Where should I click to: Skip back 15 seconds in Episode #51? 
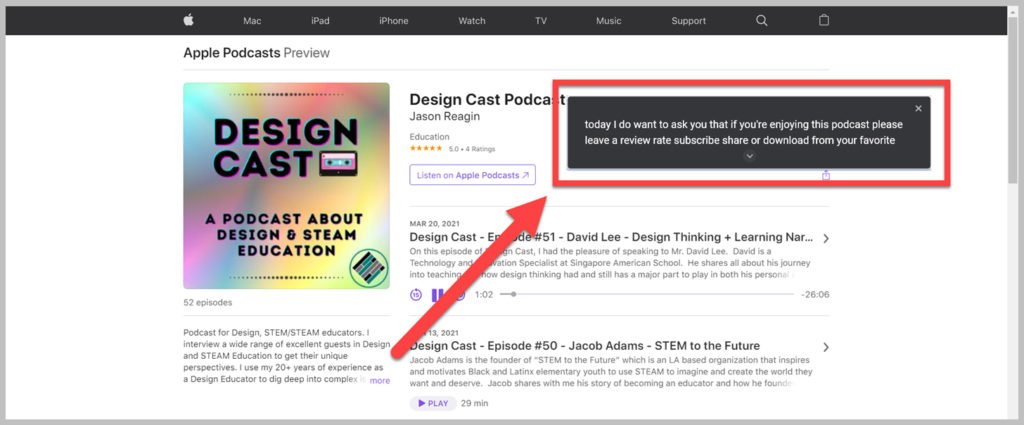[416, 294]
